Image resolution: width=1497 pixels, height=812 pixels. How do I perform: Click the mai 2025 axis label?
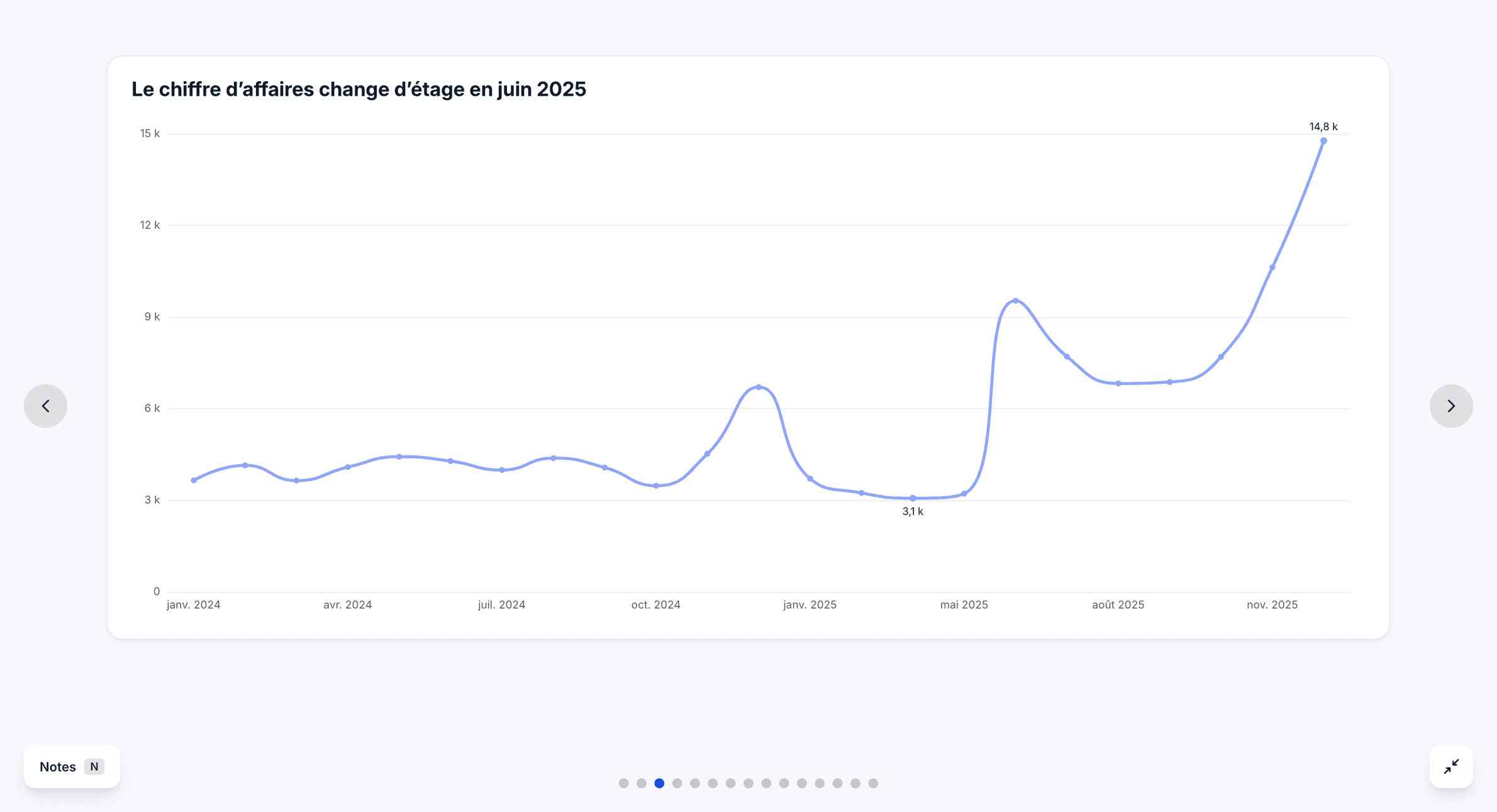(x=964, y=604)
